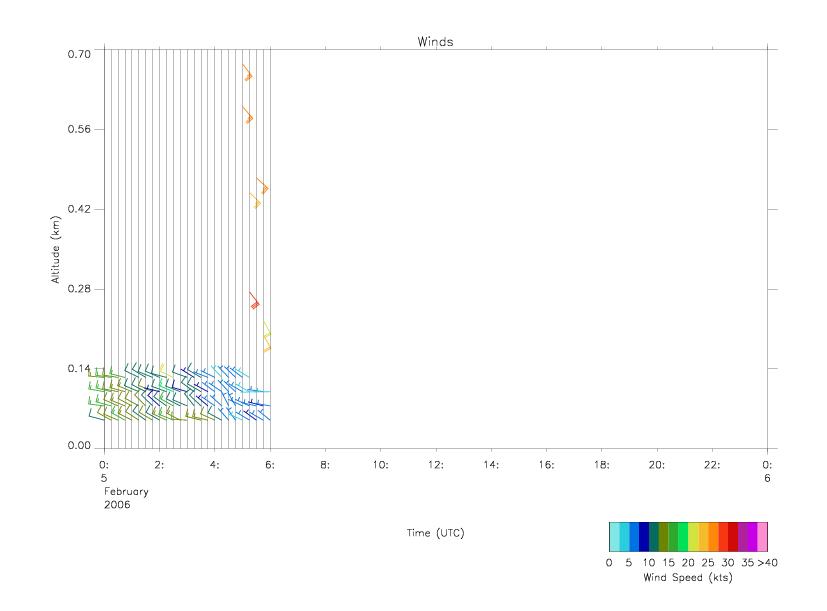Click day "6" label under time axis
This screenshot has height=611, width=827.
pyautogui.click(x=767, y=478)
